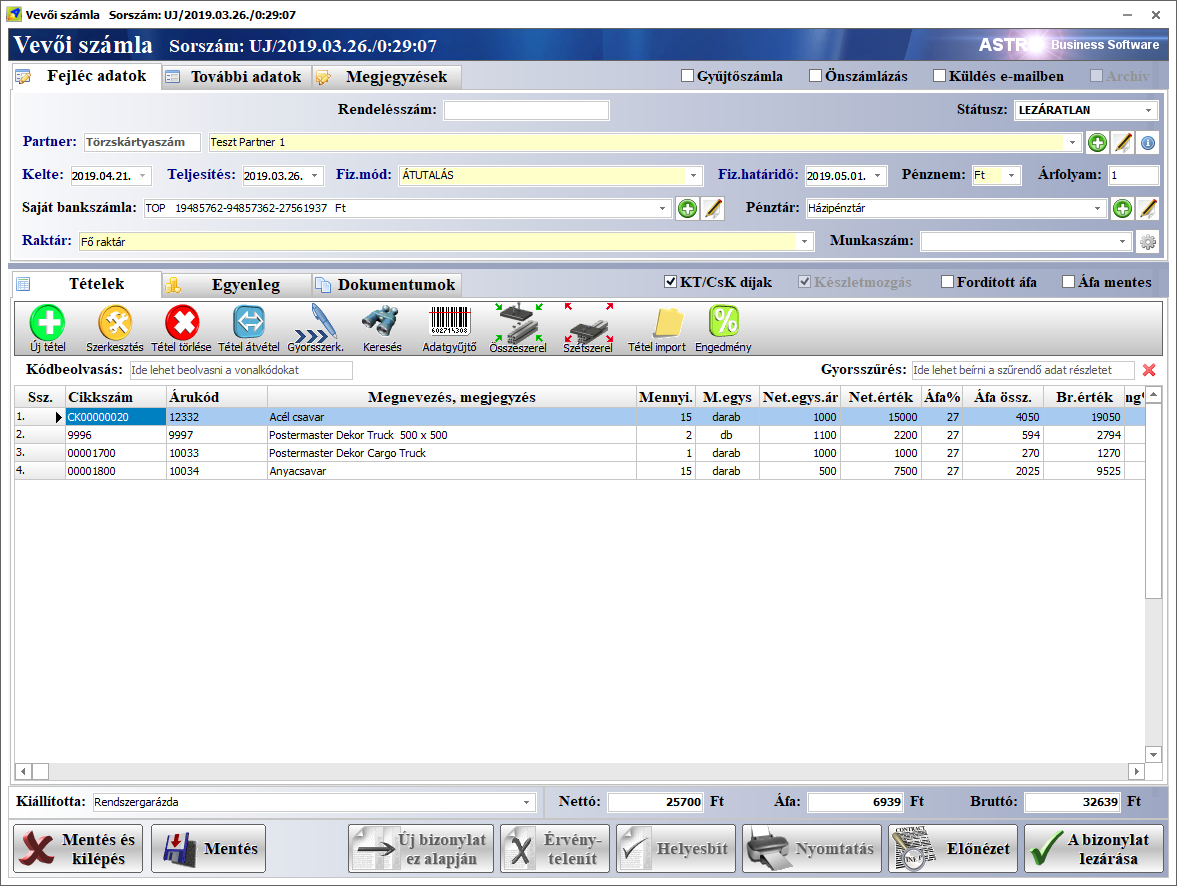Enable Önszámlázás checkbox
Viewport: 1177px width, 886px height.
[x=816, y=76]
